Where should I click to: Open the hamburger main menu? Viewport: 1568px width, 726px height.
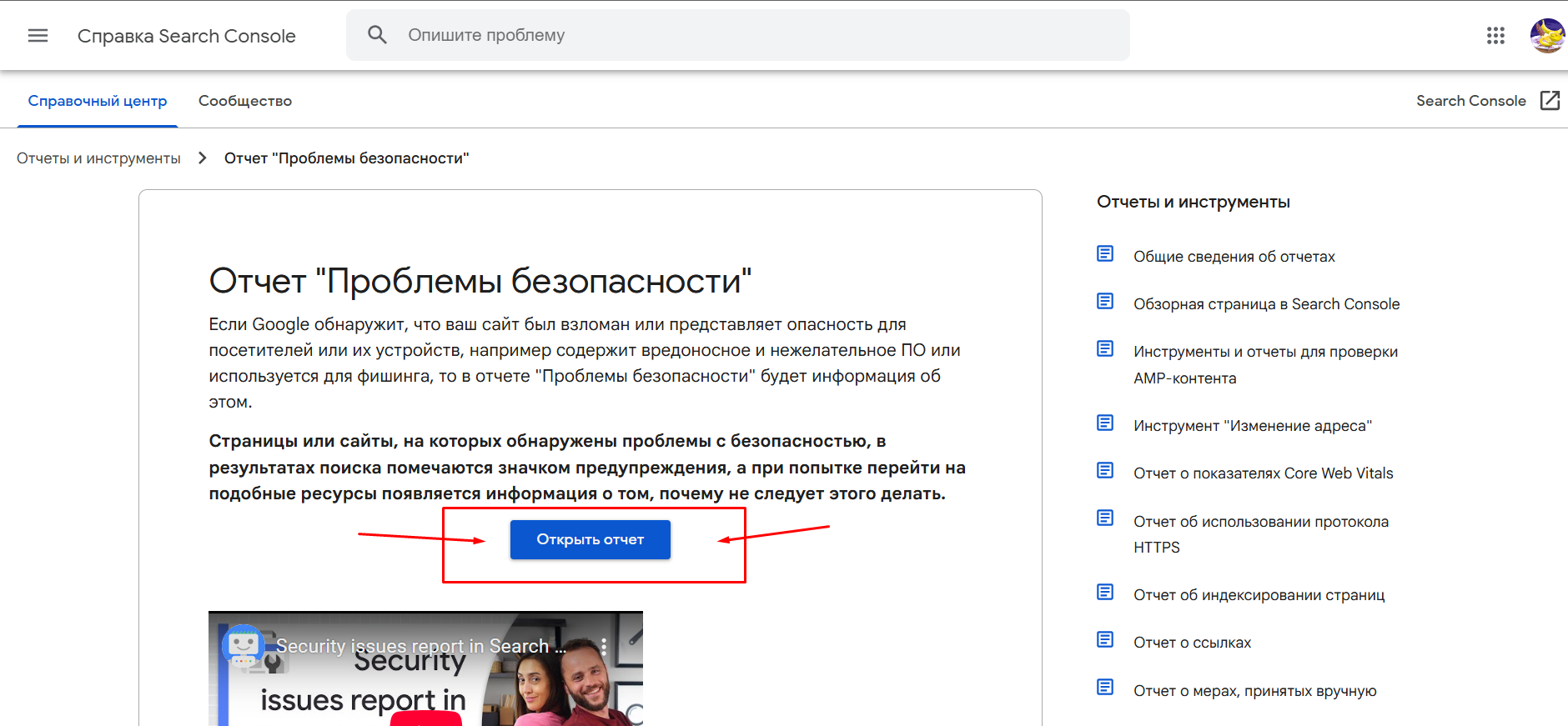[x=38, y=35]
